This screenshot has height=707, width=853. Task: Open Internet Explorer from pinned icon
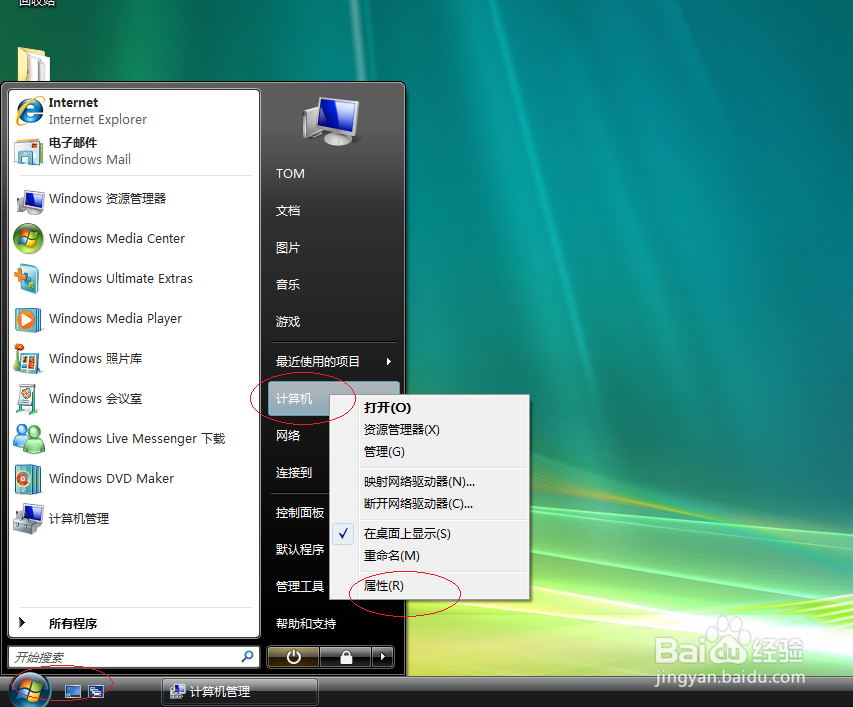pyautogui.click(x=29, y=111)
